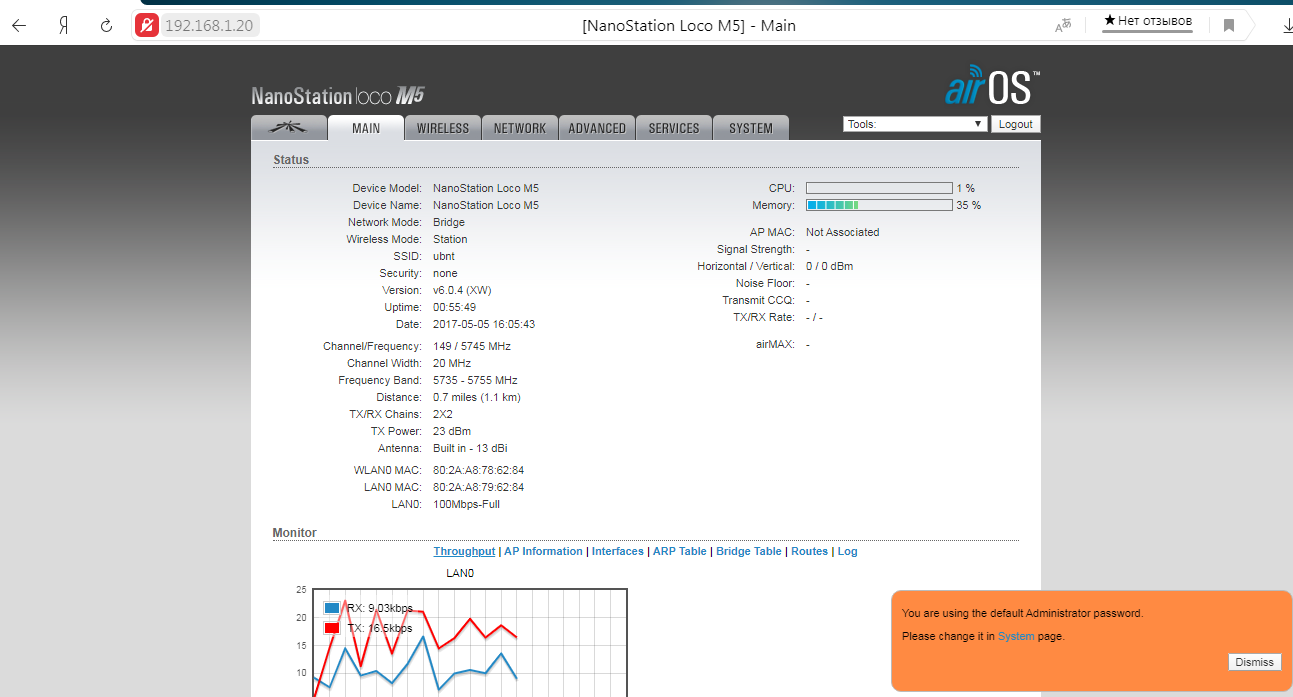1293x697 pixels.
Task: Click the LAN0 speed "100Mbps-Full"
Action: pos(467,504)
